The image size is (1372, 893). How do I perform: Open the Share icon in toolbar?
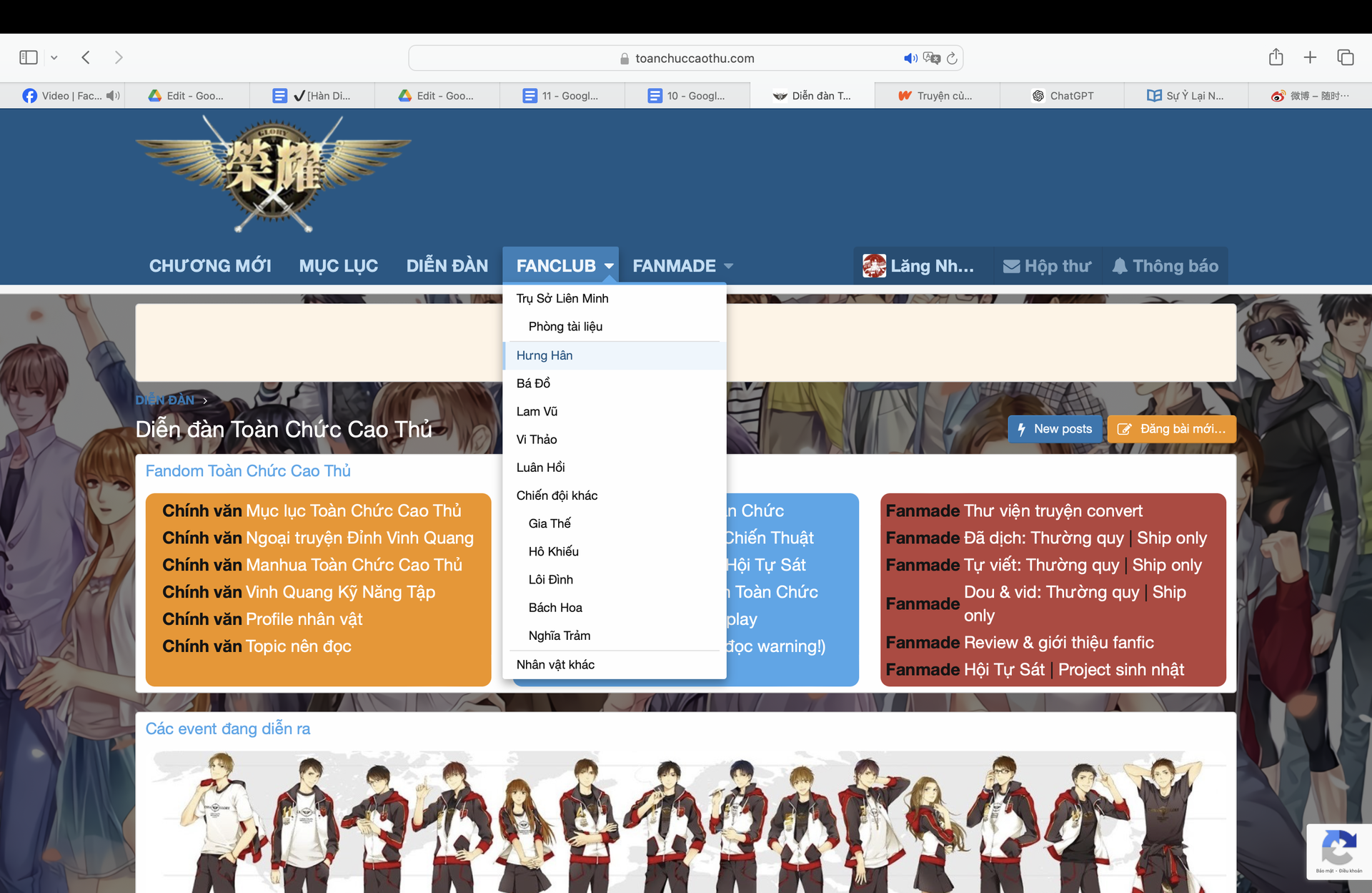1276,56
